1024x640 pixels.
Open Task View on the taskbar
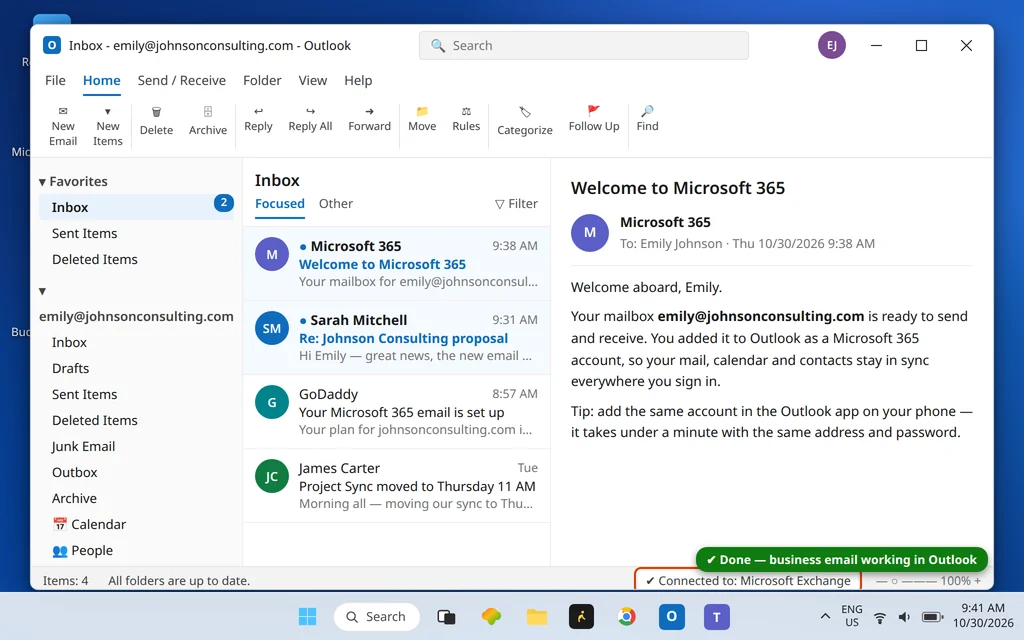[x=447, y=616]
